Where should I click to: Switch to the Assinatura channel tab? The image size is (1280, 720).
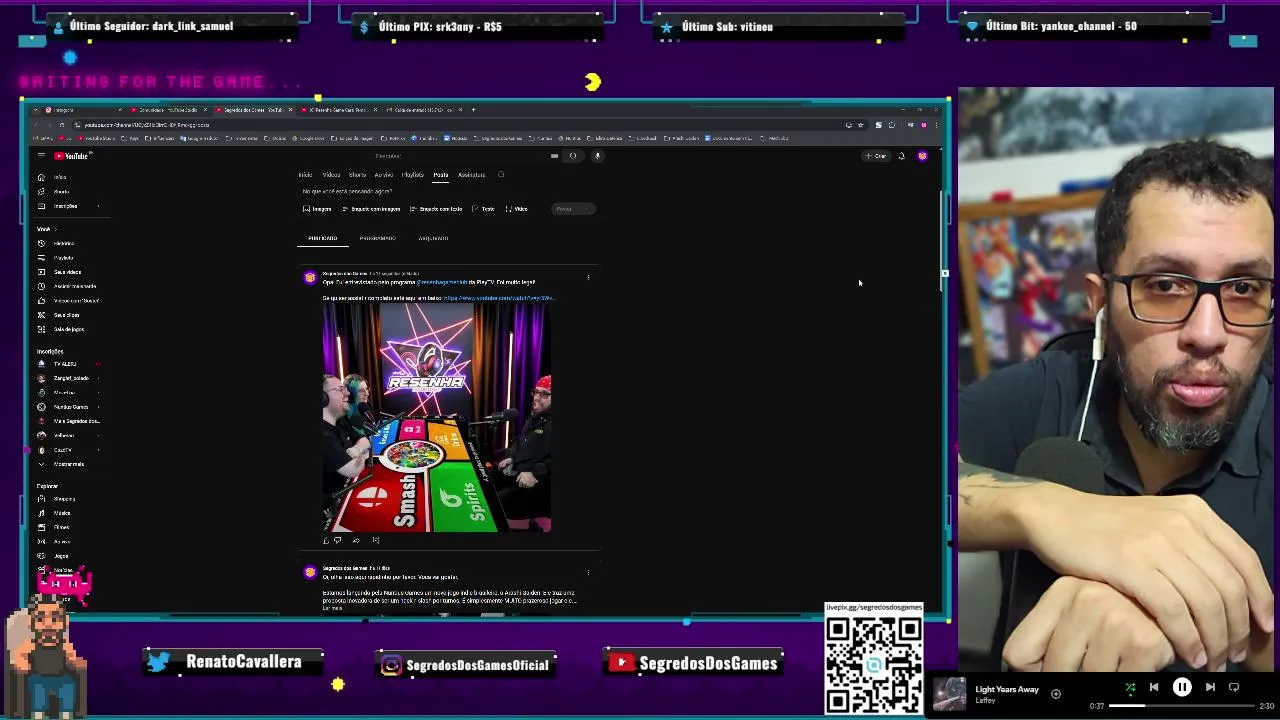tap(471, 175)
